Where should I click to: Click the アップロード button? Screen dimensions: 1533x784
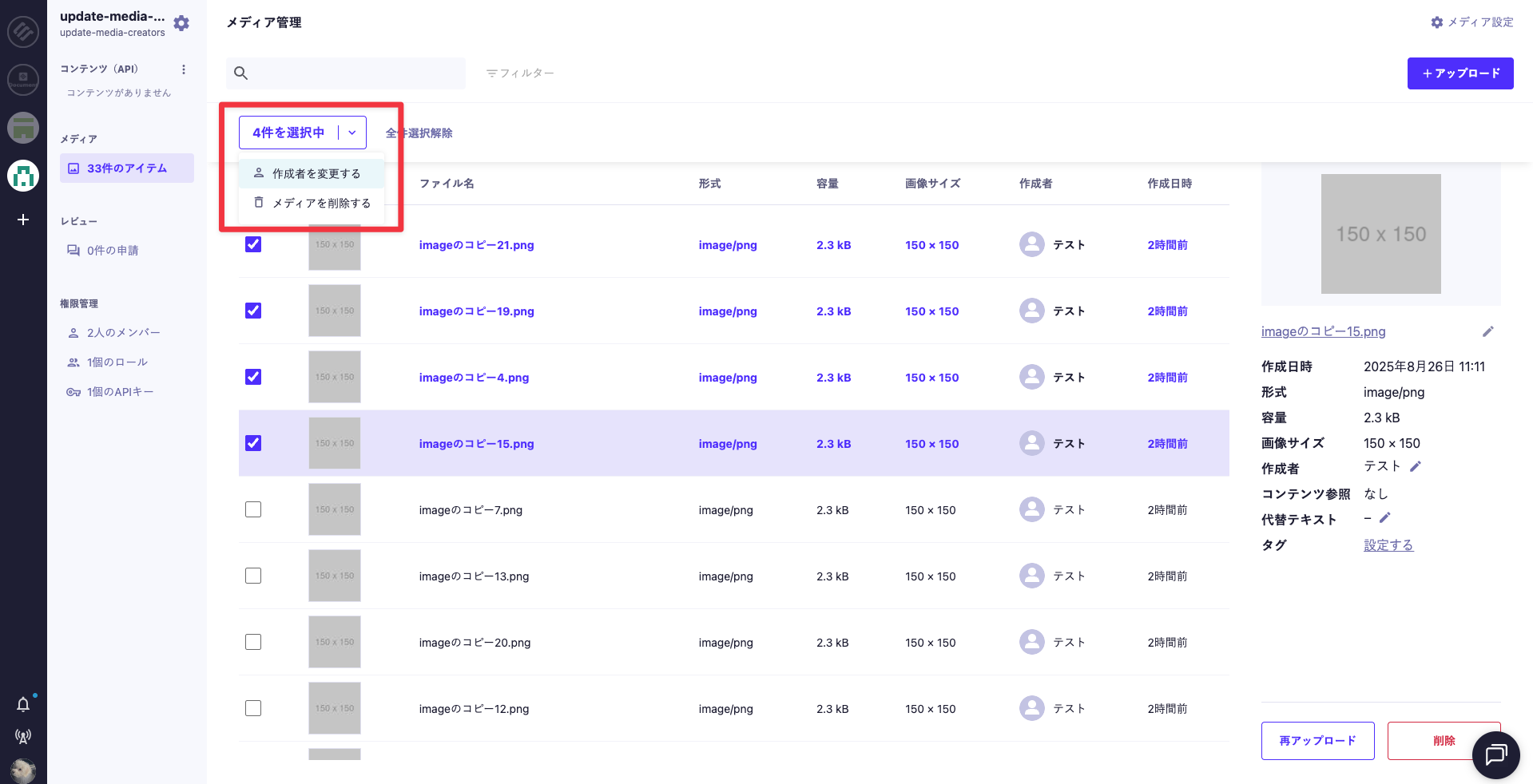pyautogui.click(x=1460, y=73)
